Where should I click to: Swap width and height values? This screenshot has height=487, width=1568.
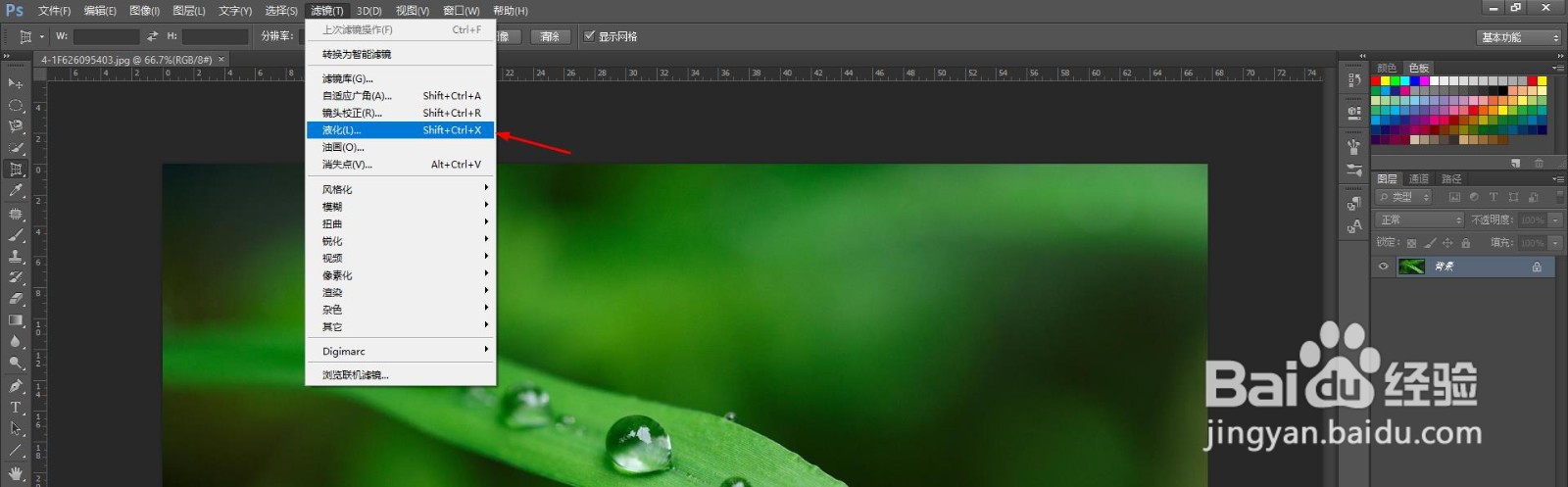pos(153,36)
